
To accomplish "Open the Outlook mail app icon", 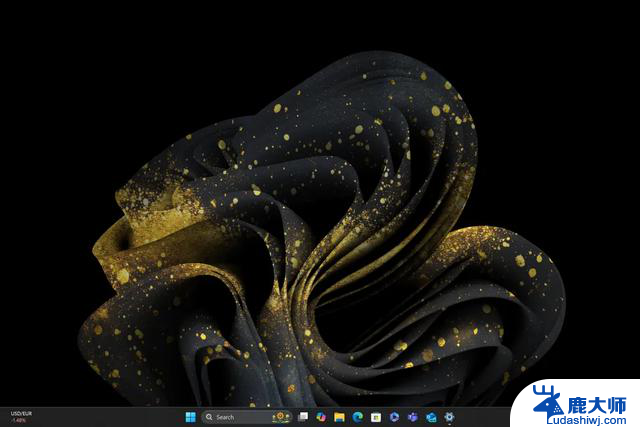I will [x=431, y=417].
